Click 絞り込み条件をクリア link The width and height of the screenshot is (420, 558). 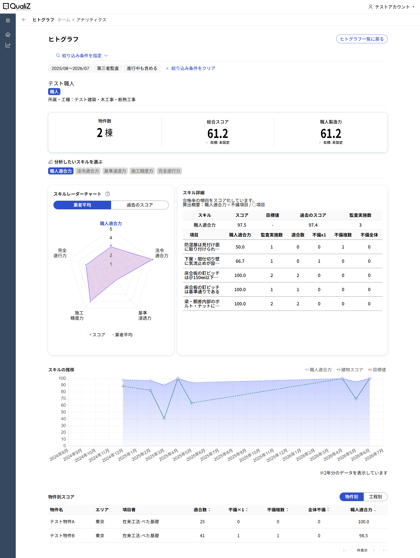[x=193, y=68]
